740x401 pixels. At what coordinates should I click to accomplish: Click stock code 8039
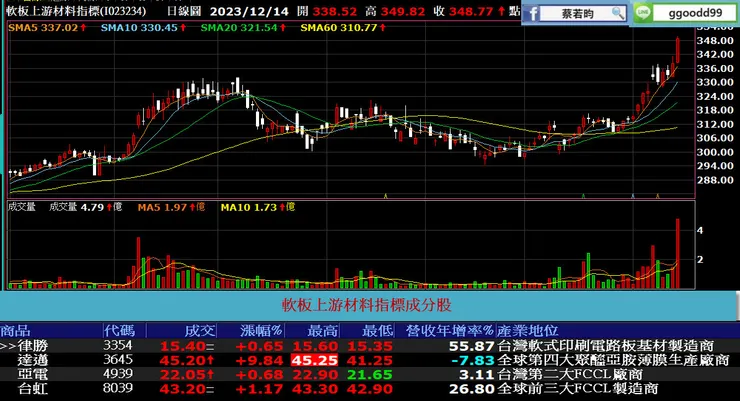(x=118, y=388)
